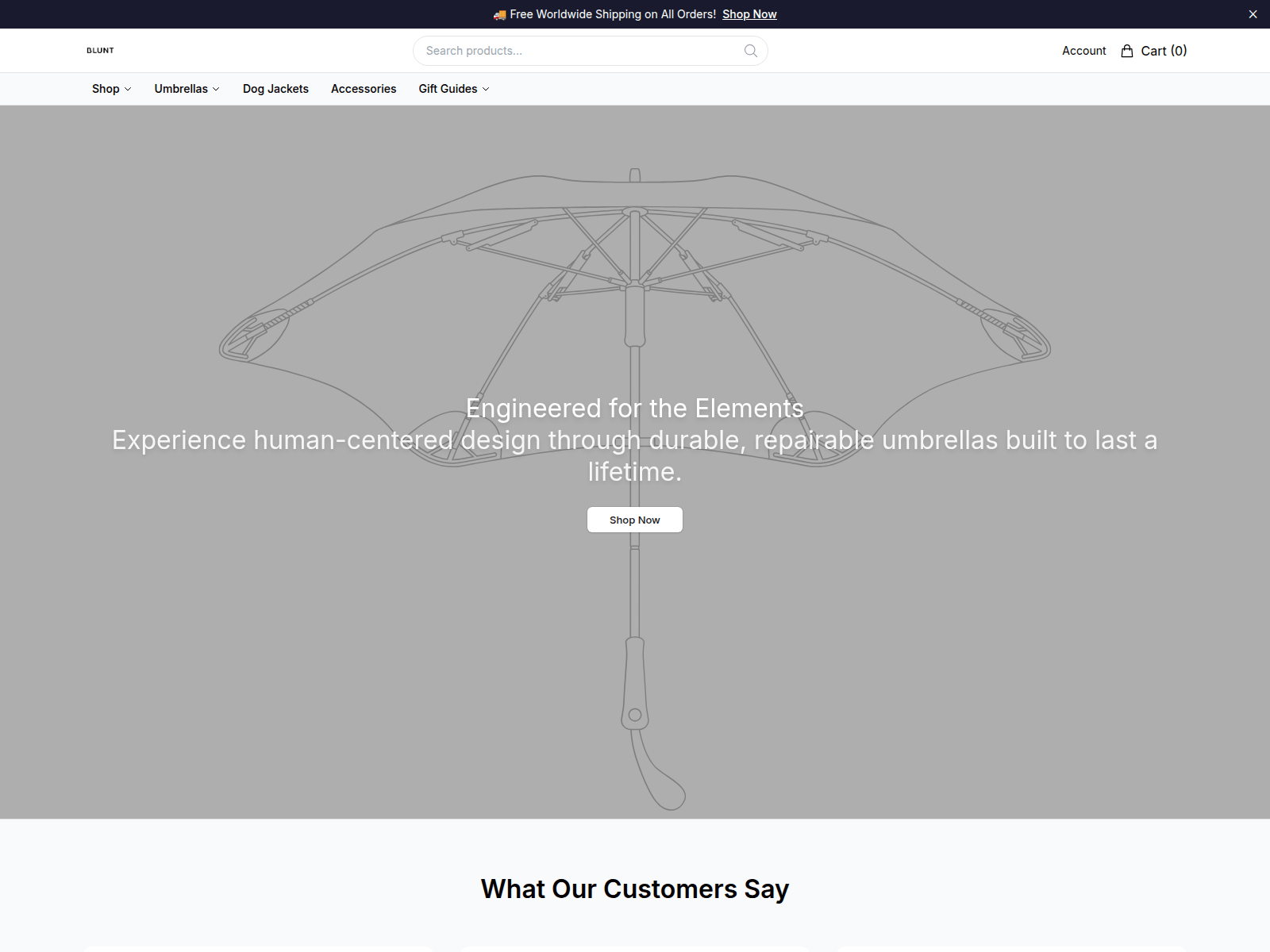1270x952 pixels.
Task: Click the 'Free Worldwide Shipping on All Orders!' text
Action: coord(613,14)
